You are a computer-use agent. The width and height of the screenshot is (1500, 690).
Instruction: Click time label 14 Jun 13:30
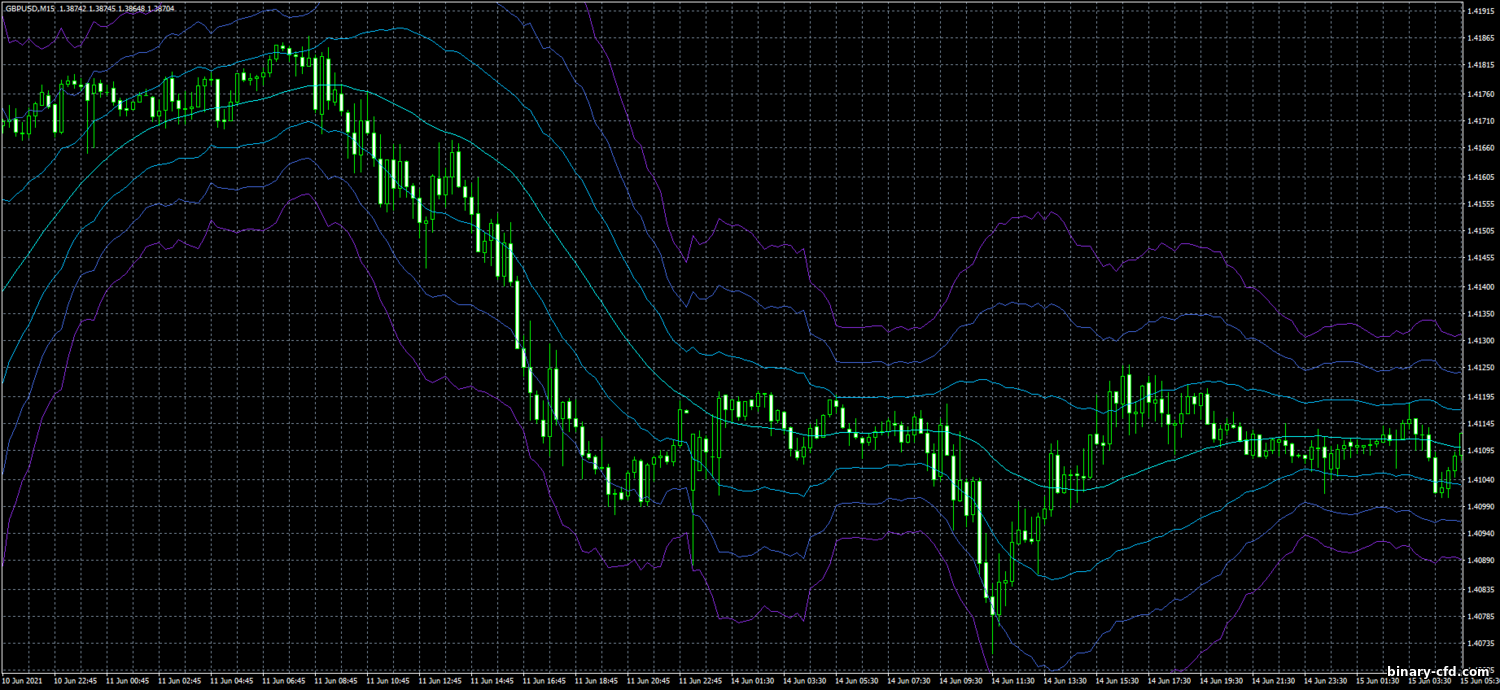click(1067, 680)
